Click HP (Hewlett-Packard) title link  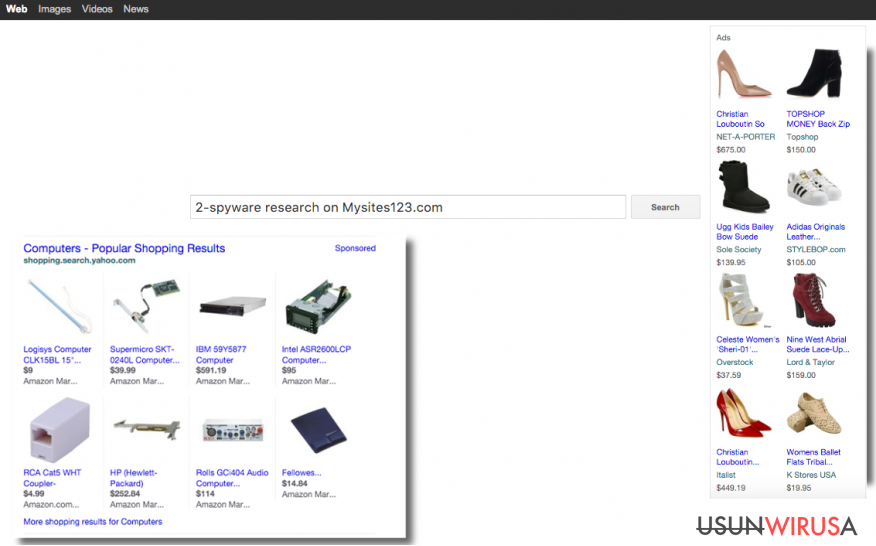pos(134,478)
